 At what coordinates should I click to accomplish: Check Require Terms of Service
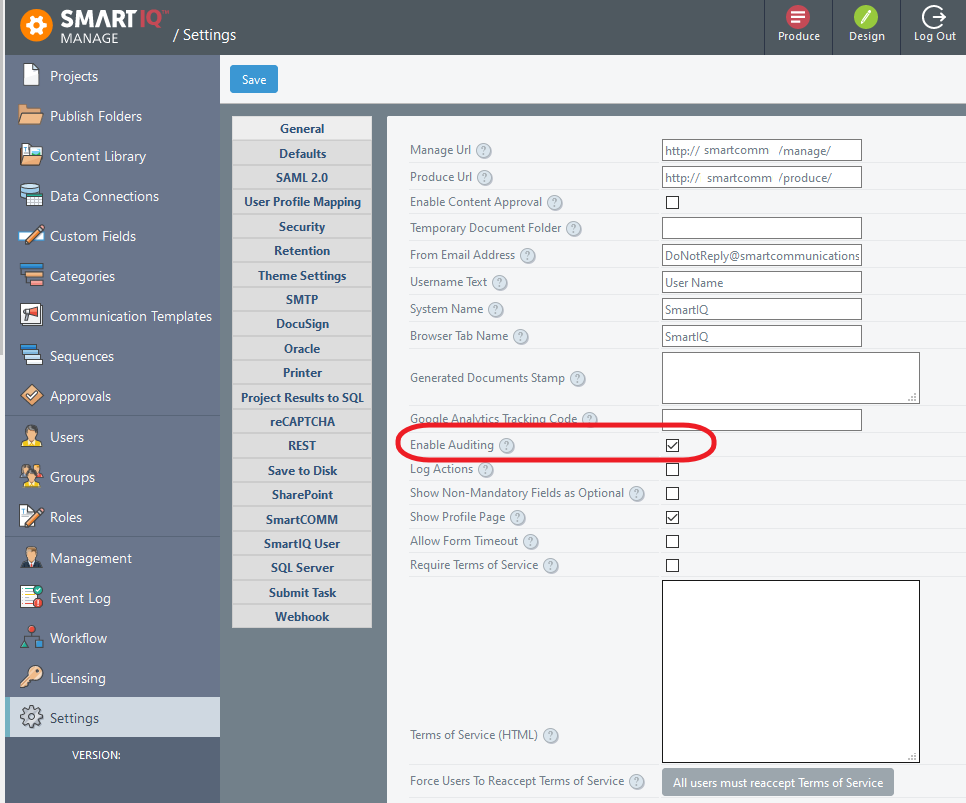coord(672,565)
